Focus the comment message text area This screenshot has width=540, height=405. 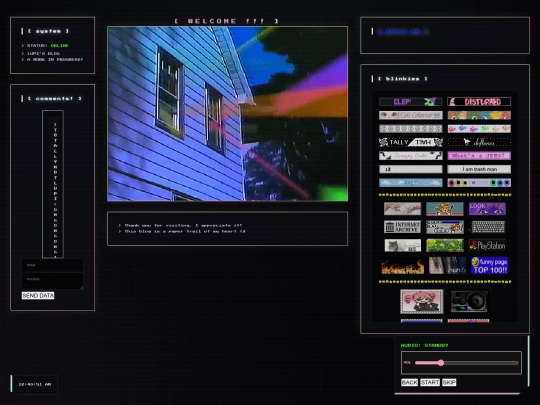tap(52, 281)
